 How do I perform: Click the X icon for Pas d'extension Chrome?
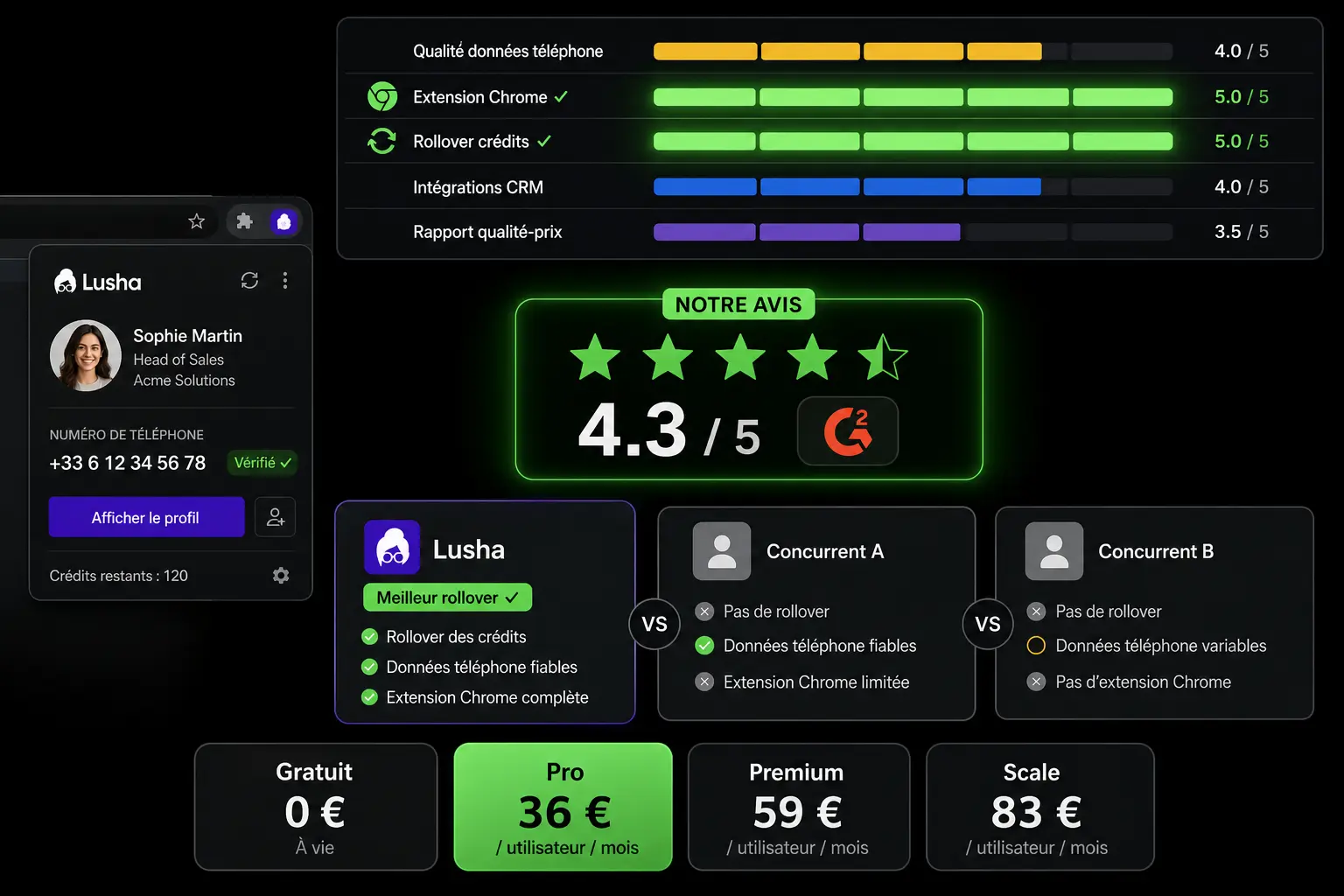tap(1036, 682)
